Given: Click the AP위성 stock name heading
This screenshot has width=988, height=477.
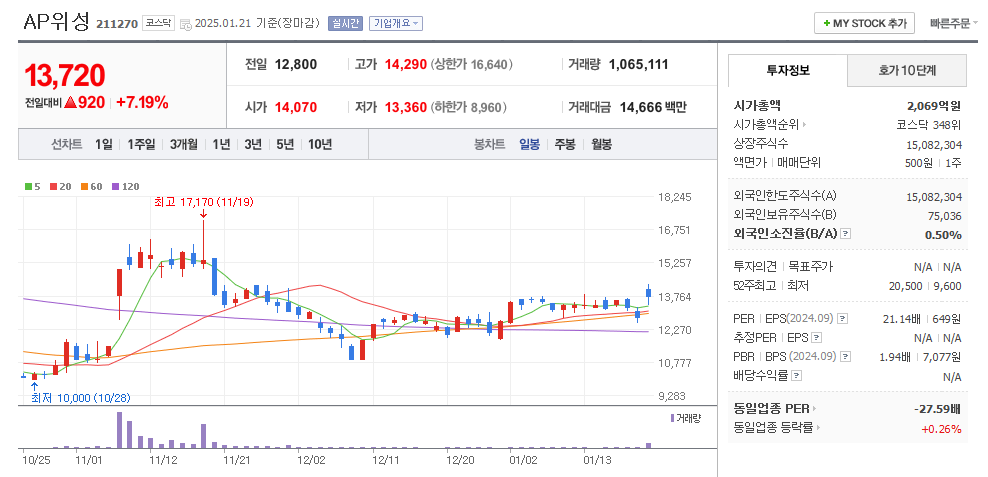Looking at the screenshot, I should (x=57, y=21).
